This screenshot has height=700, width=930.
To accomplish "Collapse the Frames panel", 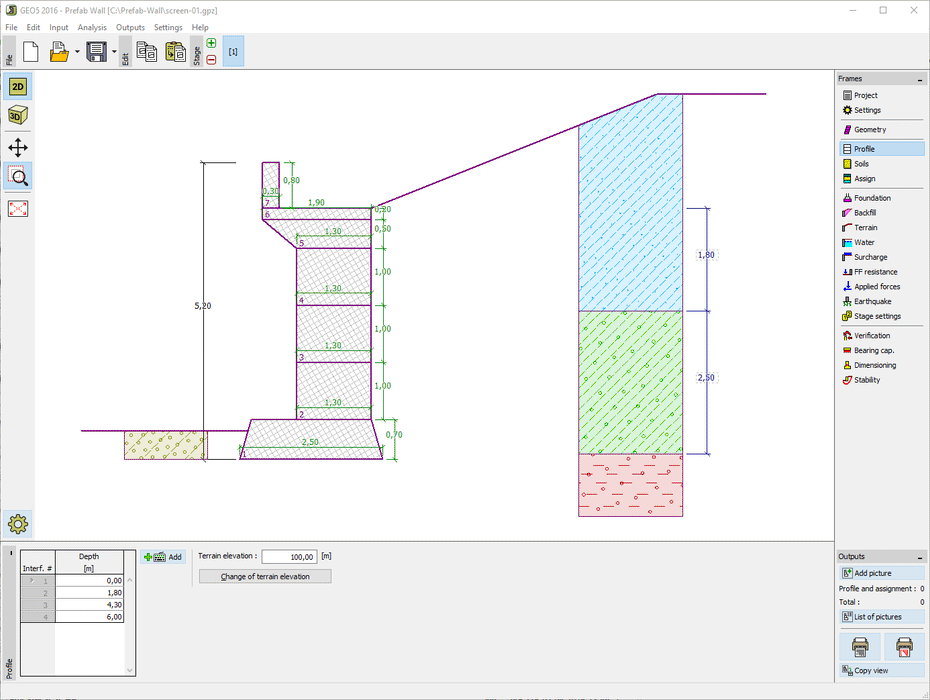I will click(x=920, y=79).
